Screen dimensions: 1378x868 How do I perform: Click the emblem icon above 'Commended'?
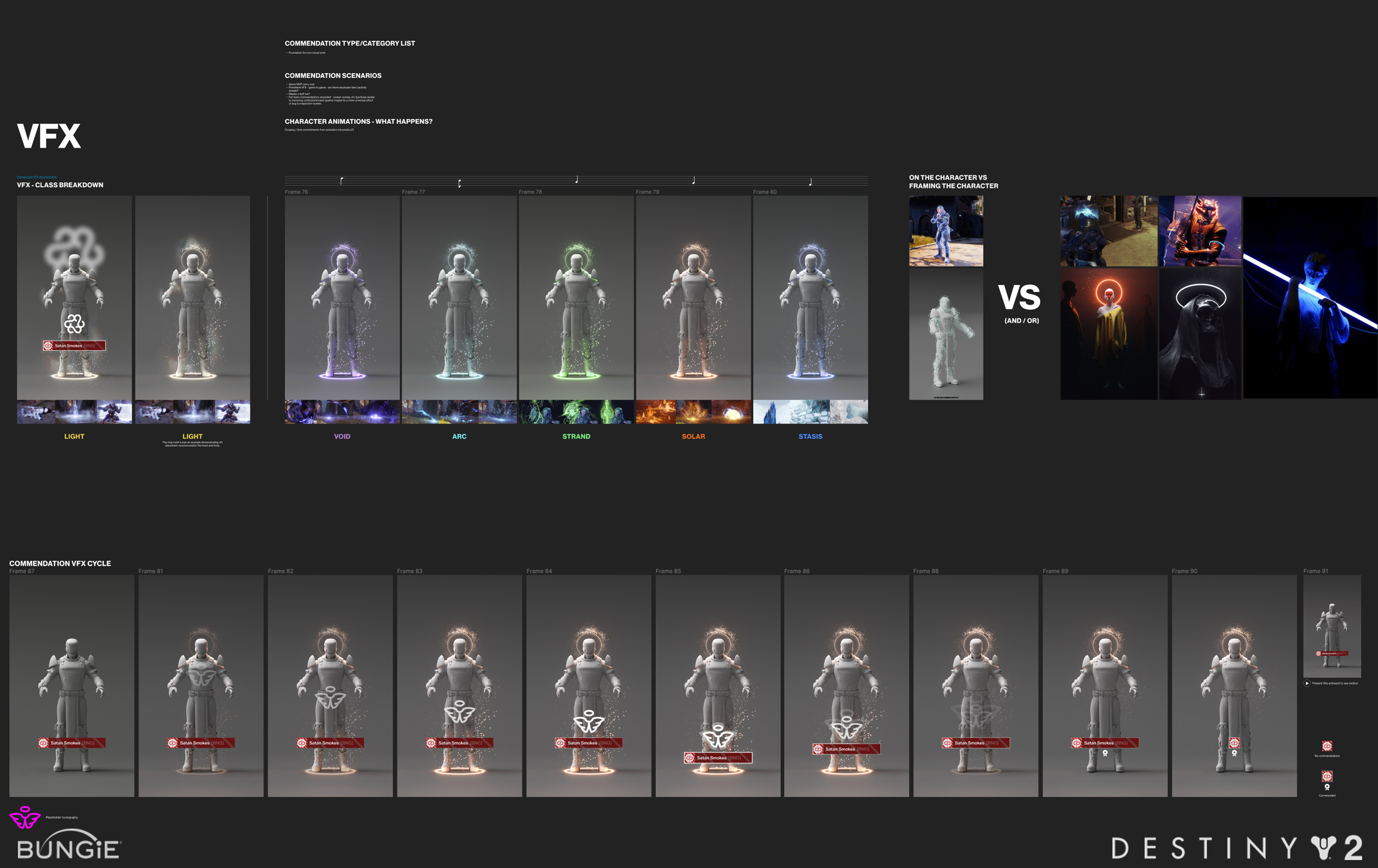(1327, 776)
